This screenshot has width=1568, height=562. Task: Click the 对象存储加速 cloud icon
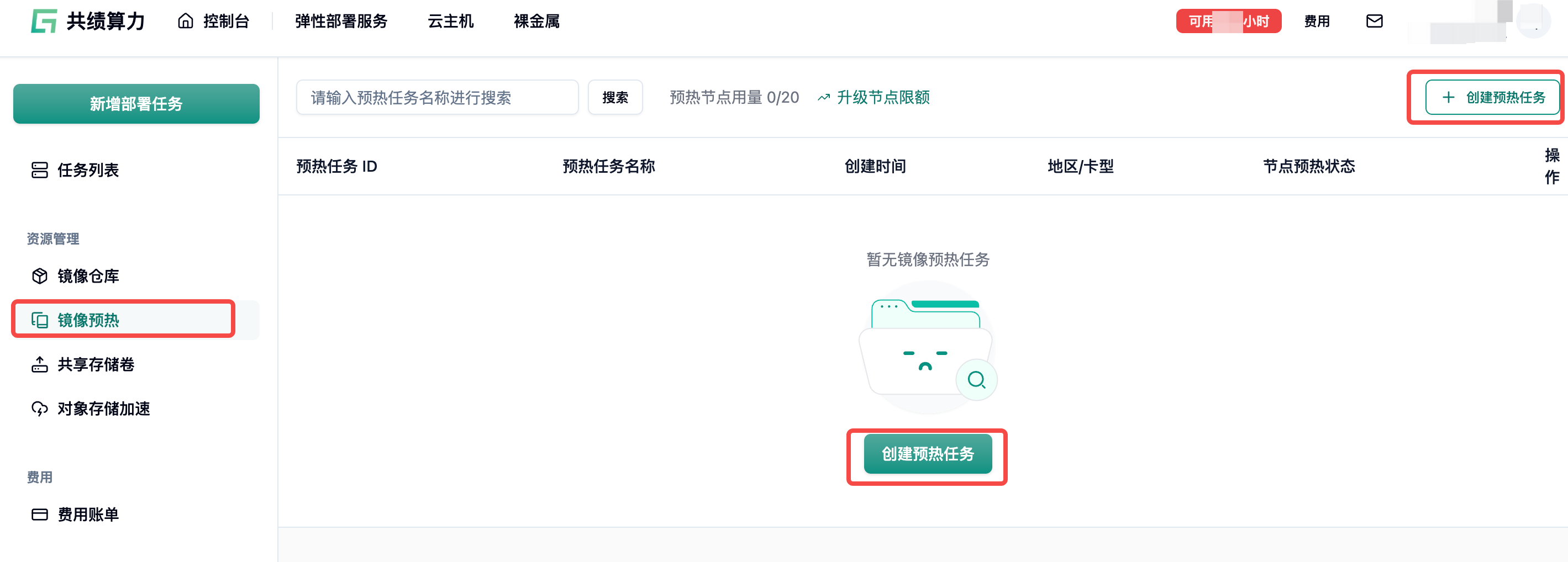tap(40, 409)
